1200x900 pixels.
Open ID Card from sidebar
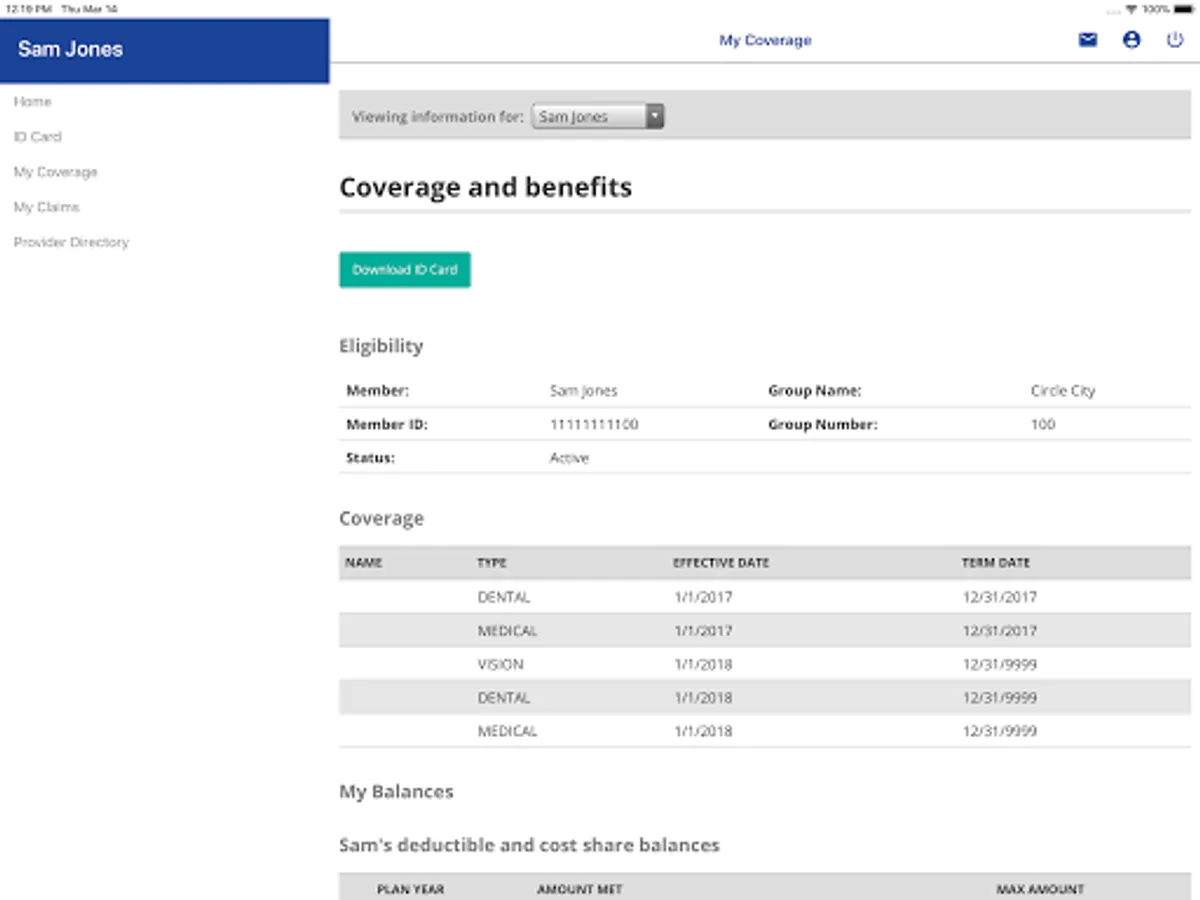38,137
